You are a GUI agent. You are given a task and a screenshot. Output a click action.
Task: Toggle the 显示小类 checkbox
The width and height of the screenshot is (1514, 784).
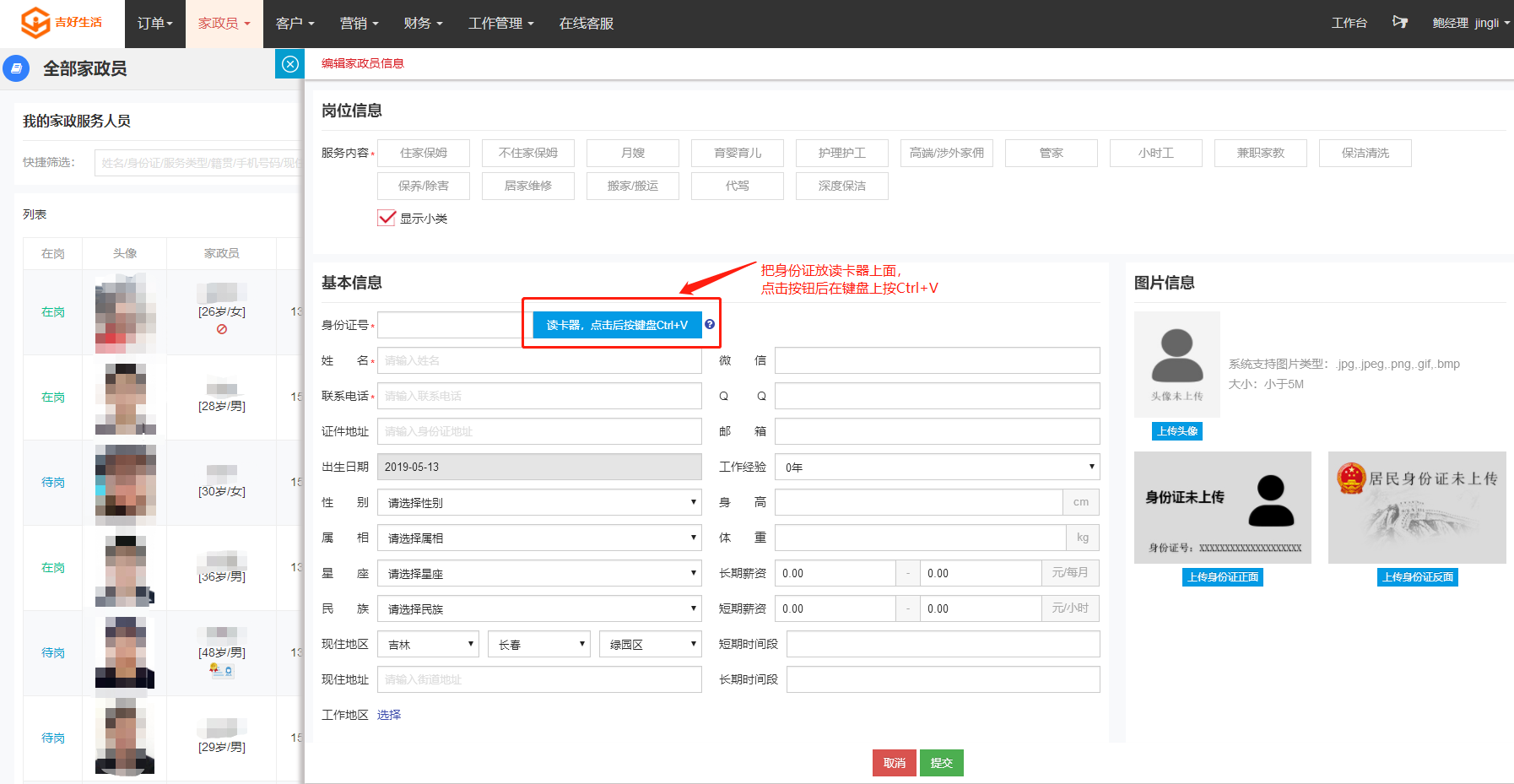pyautogui.click(x=387, y=218)
